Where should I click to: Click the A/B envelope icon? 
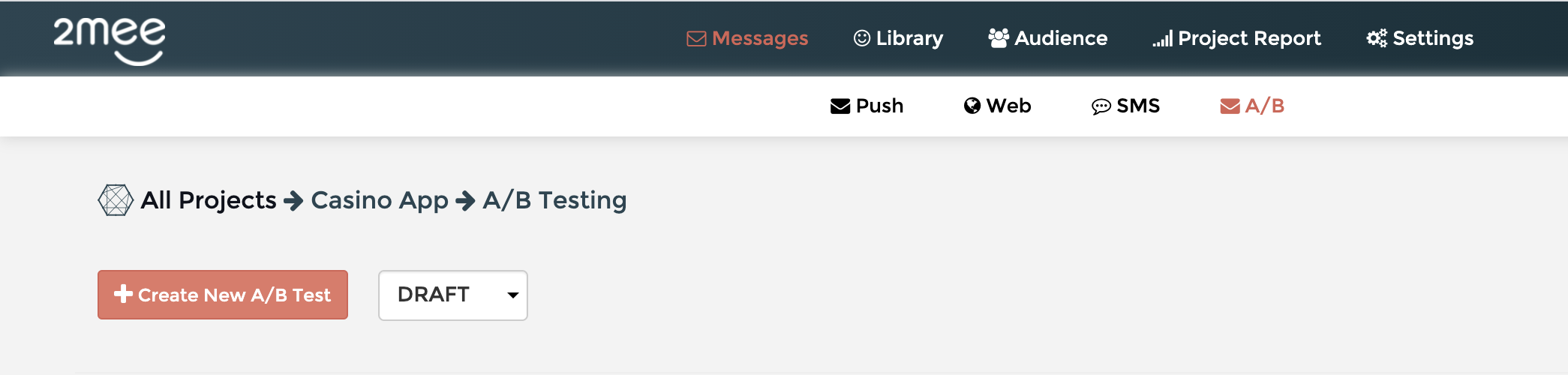click(1230, 106)
